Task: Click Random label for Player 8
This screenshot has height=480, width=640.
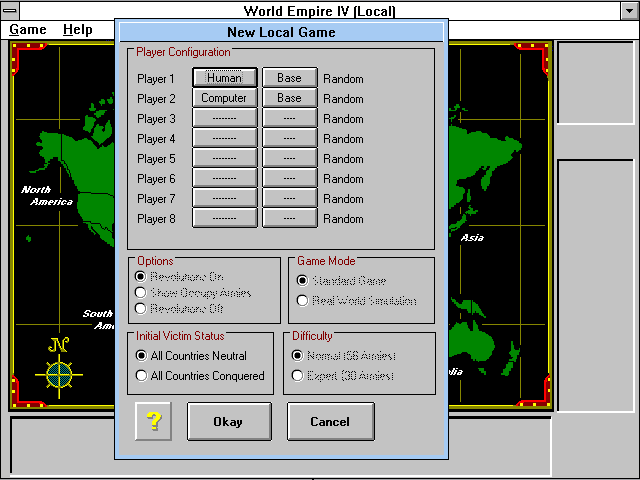Action: [343, 219]
